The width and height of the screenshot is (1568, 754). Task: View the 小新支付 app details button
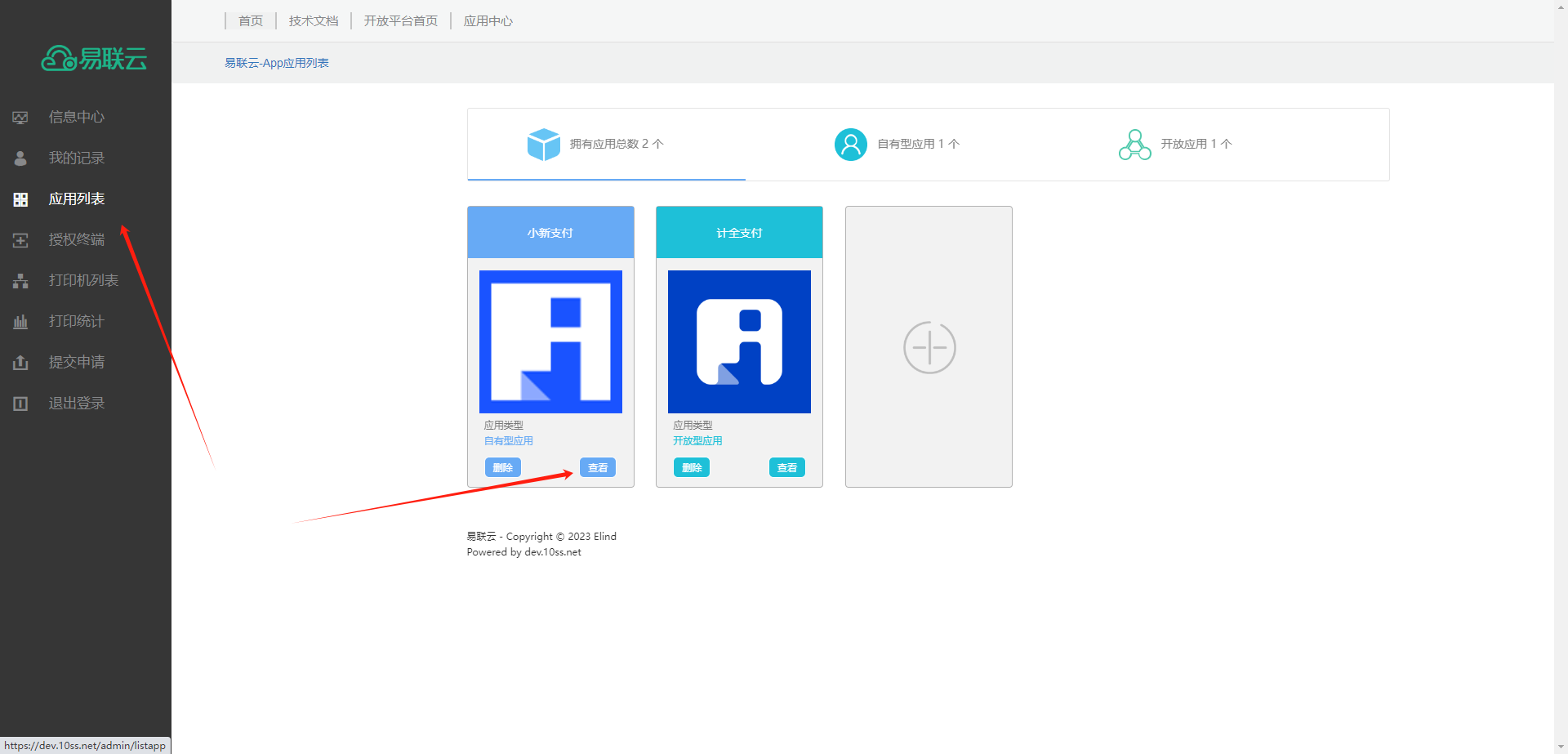pyautogui.click(x=598, y=467)
